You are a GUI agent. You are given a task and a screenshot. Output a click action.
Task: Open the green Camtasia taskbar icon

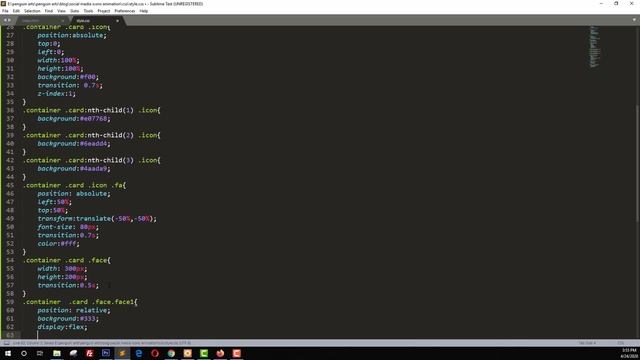tap(204, 353)
